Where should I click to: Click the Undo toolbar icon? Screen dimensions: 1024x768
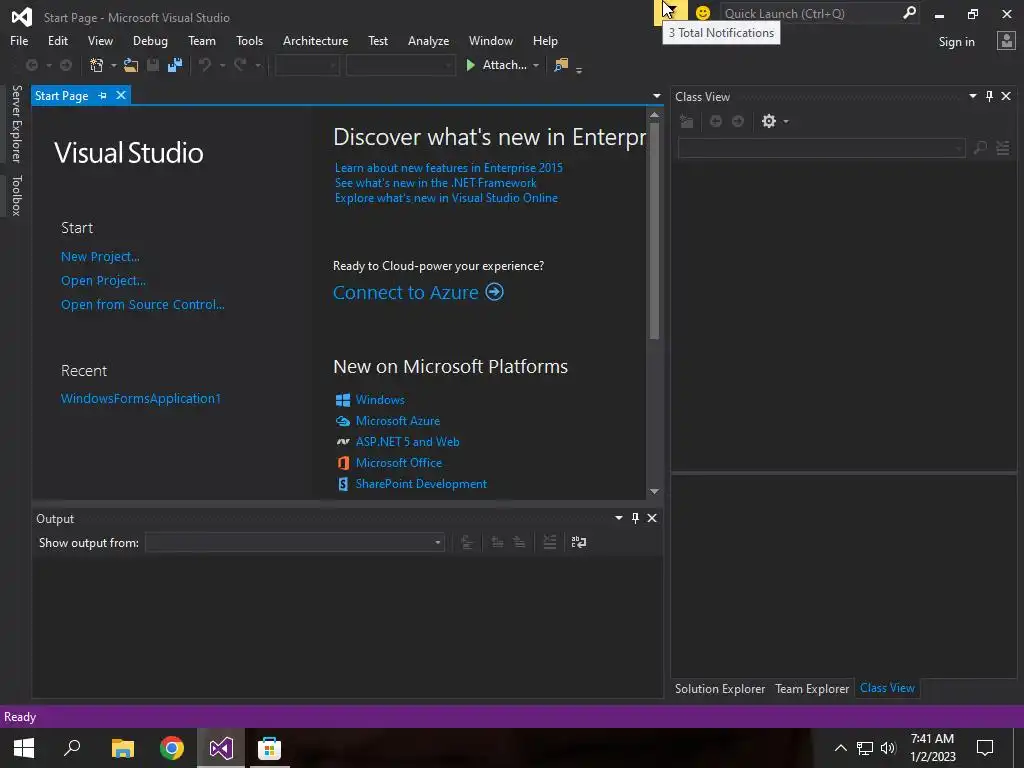(205, 65)
